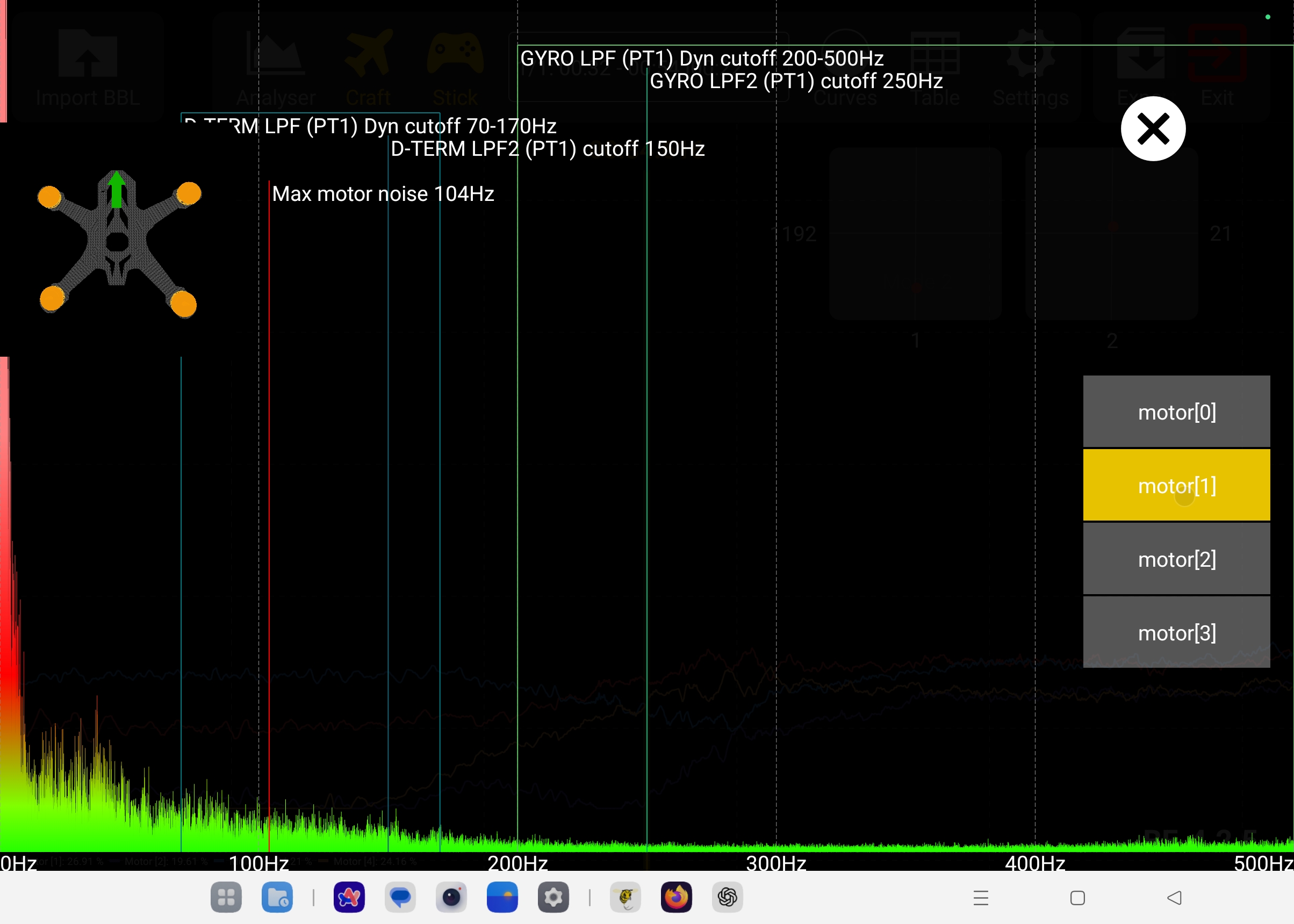Open the blue sunset horizon app icon
This screenshot has height=924, width=1294.
(502, 897)
